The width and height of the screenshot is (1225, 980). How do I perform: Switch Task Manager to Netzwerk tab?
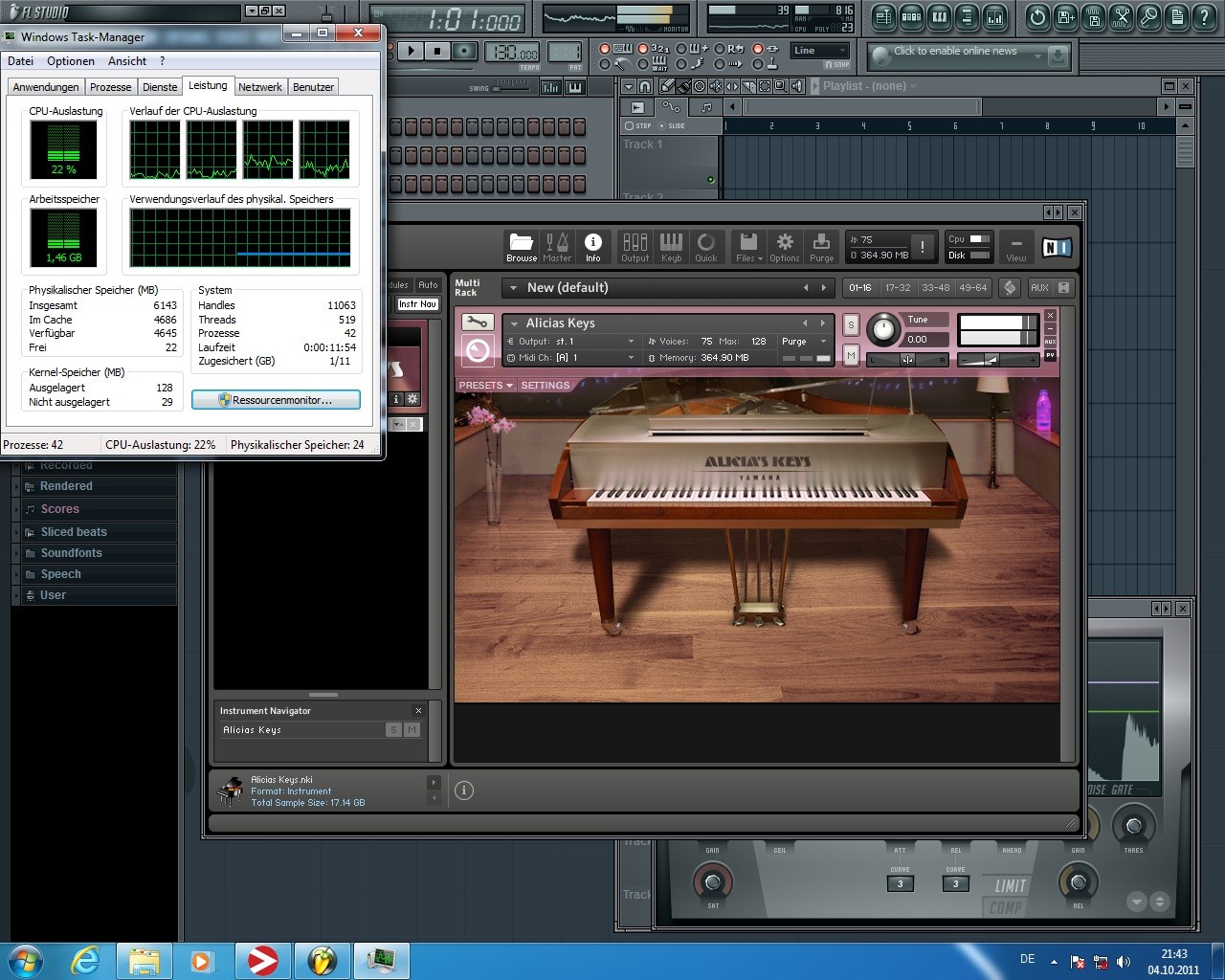[260, 87]
